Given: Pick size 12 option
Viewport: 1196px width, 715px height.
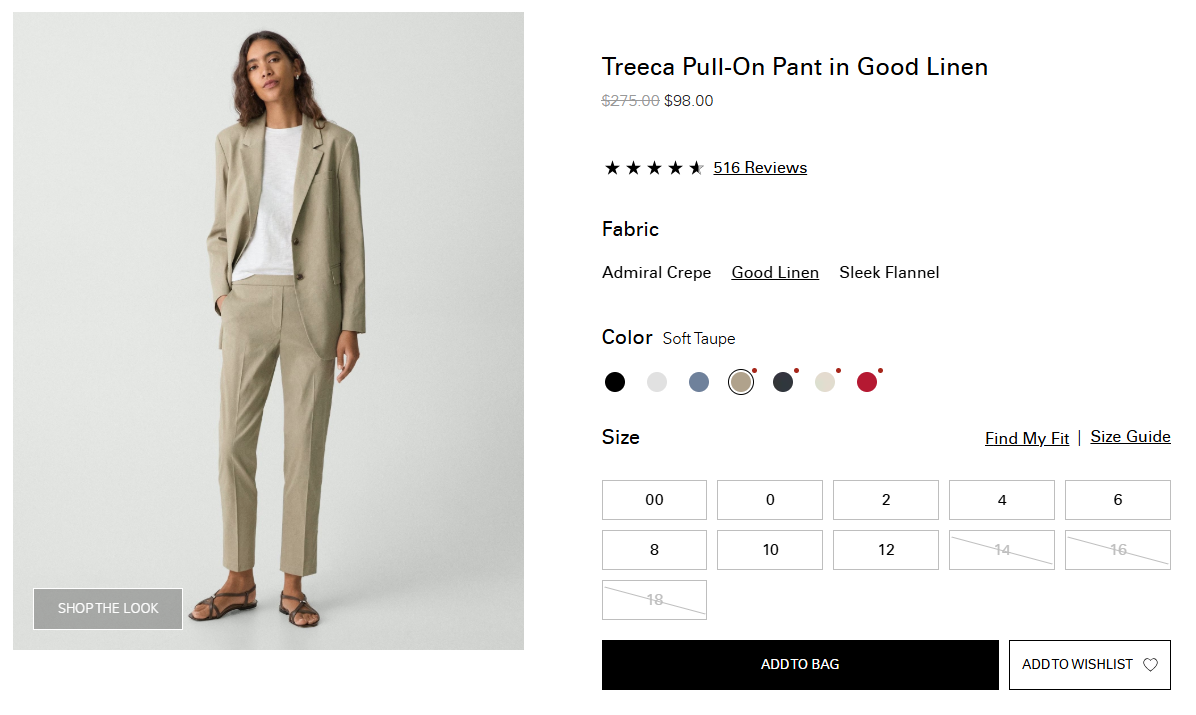Looking at the screenshot, I should pyautogui.click(x=886, y=550).
